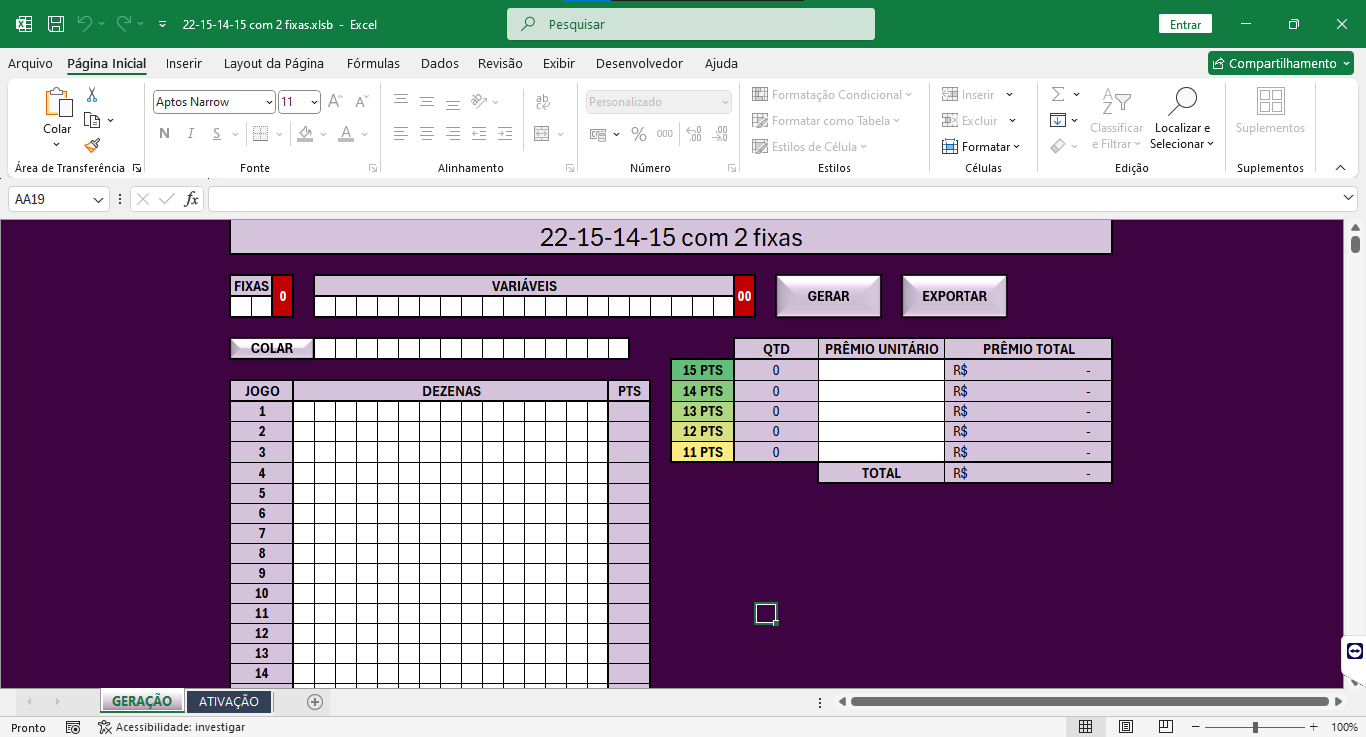
Task: Open the Name Box AA19 dropdown
Action: click(98, 200)
